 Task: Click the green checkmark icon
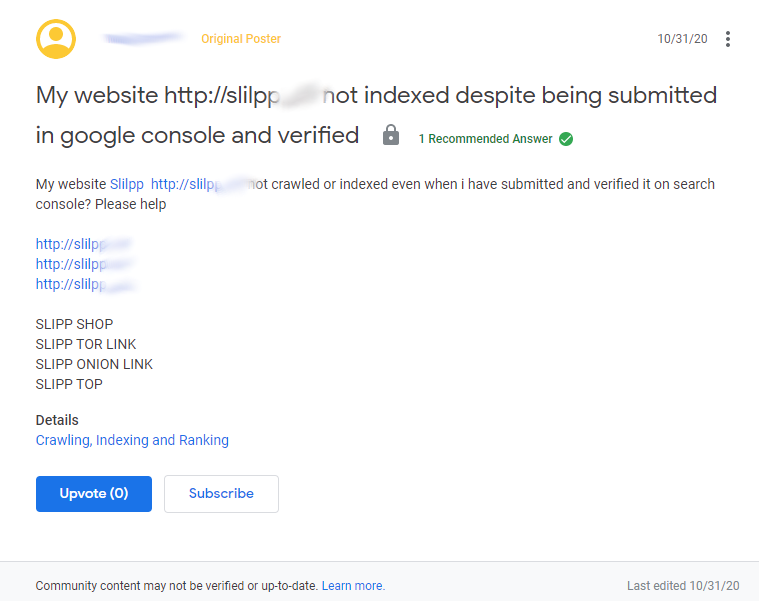point(566,139)
